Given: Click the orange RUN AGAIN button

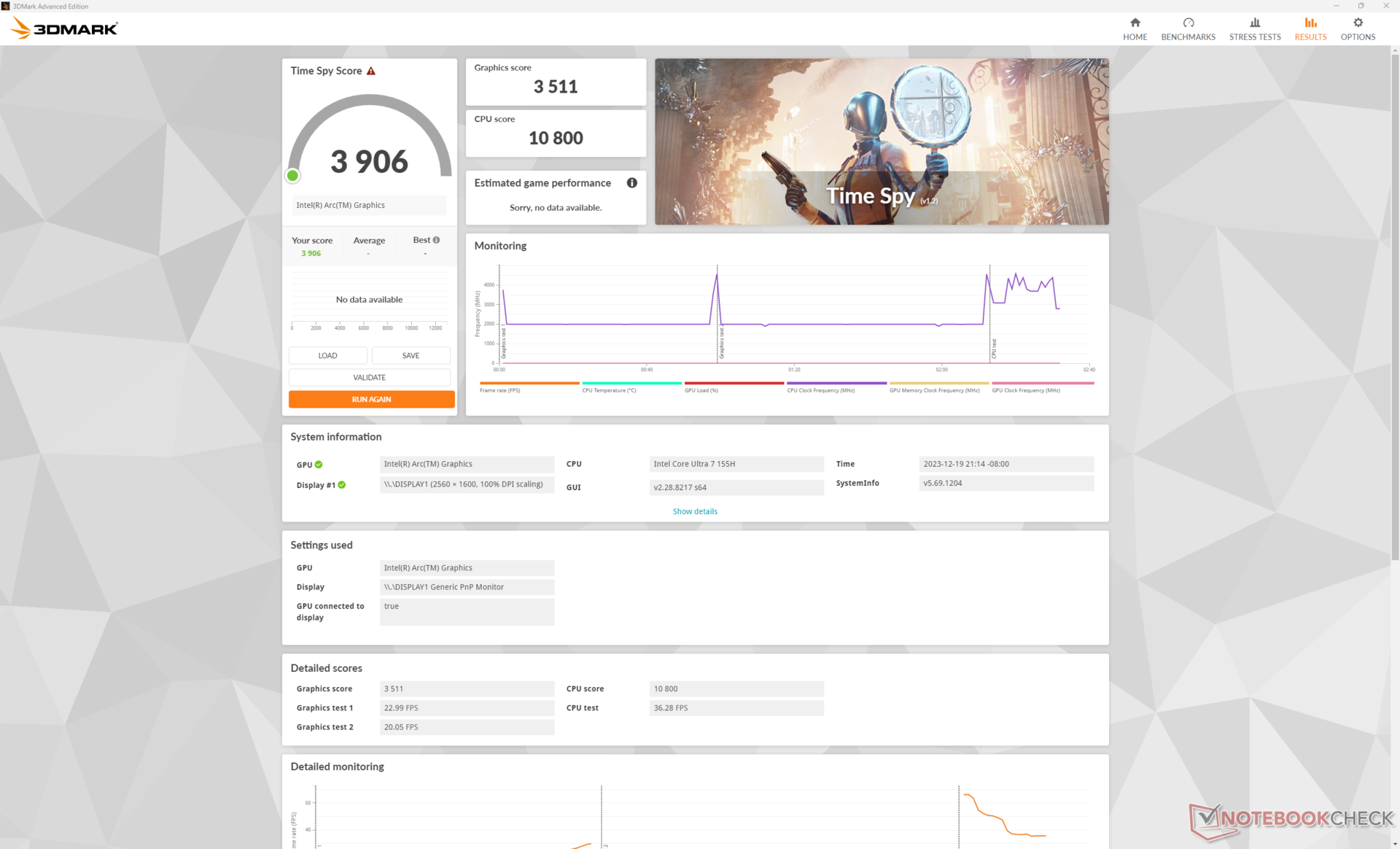Looking at the screenshot, I should pyautogui.click(x=371, y=399).
